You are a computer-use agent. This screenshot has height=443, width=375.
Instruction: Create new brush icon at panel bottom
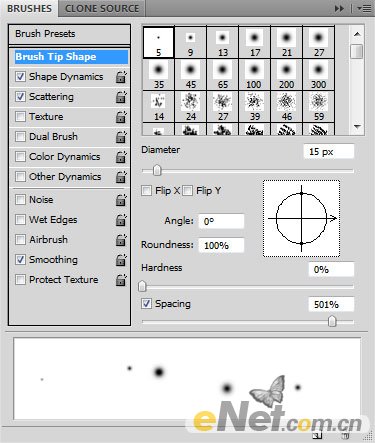pos(317,435)
